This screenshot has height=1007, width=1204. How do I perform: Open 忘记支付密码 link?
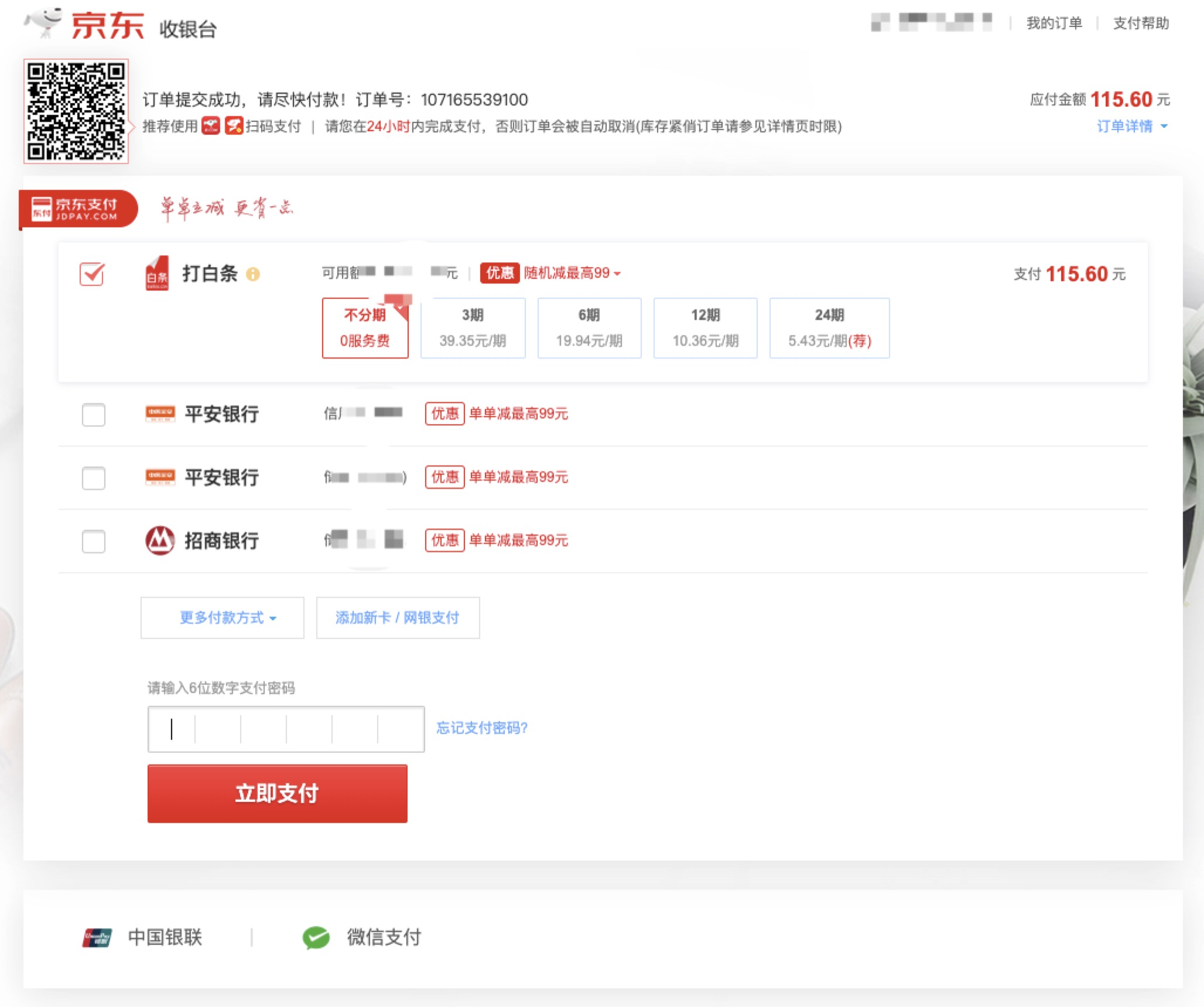click(x=481, y=728)
